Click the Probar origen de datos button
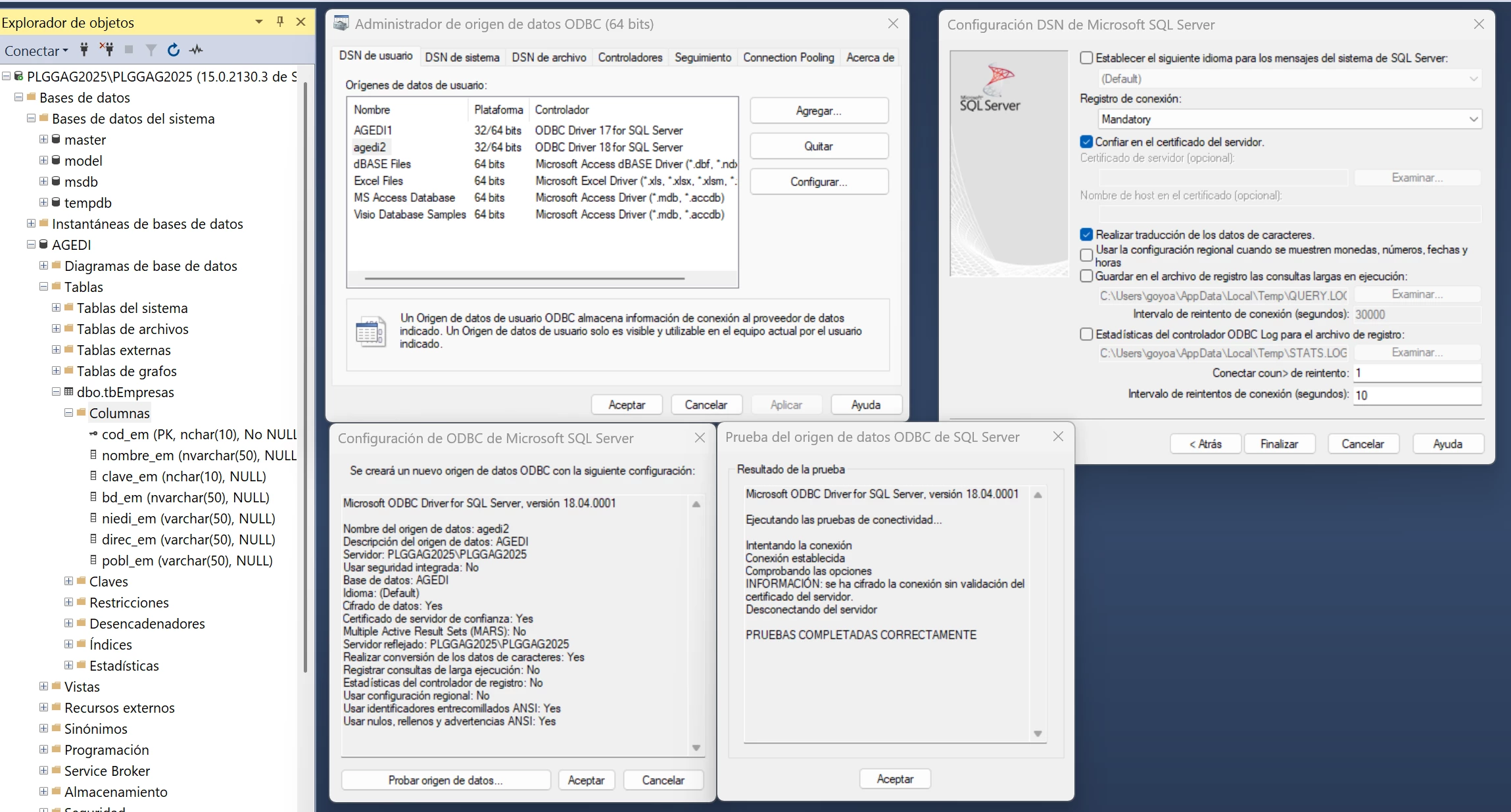 click(x=445, y=780)
